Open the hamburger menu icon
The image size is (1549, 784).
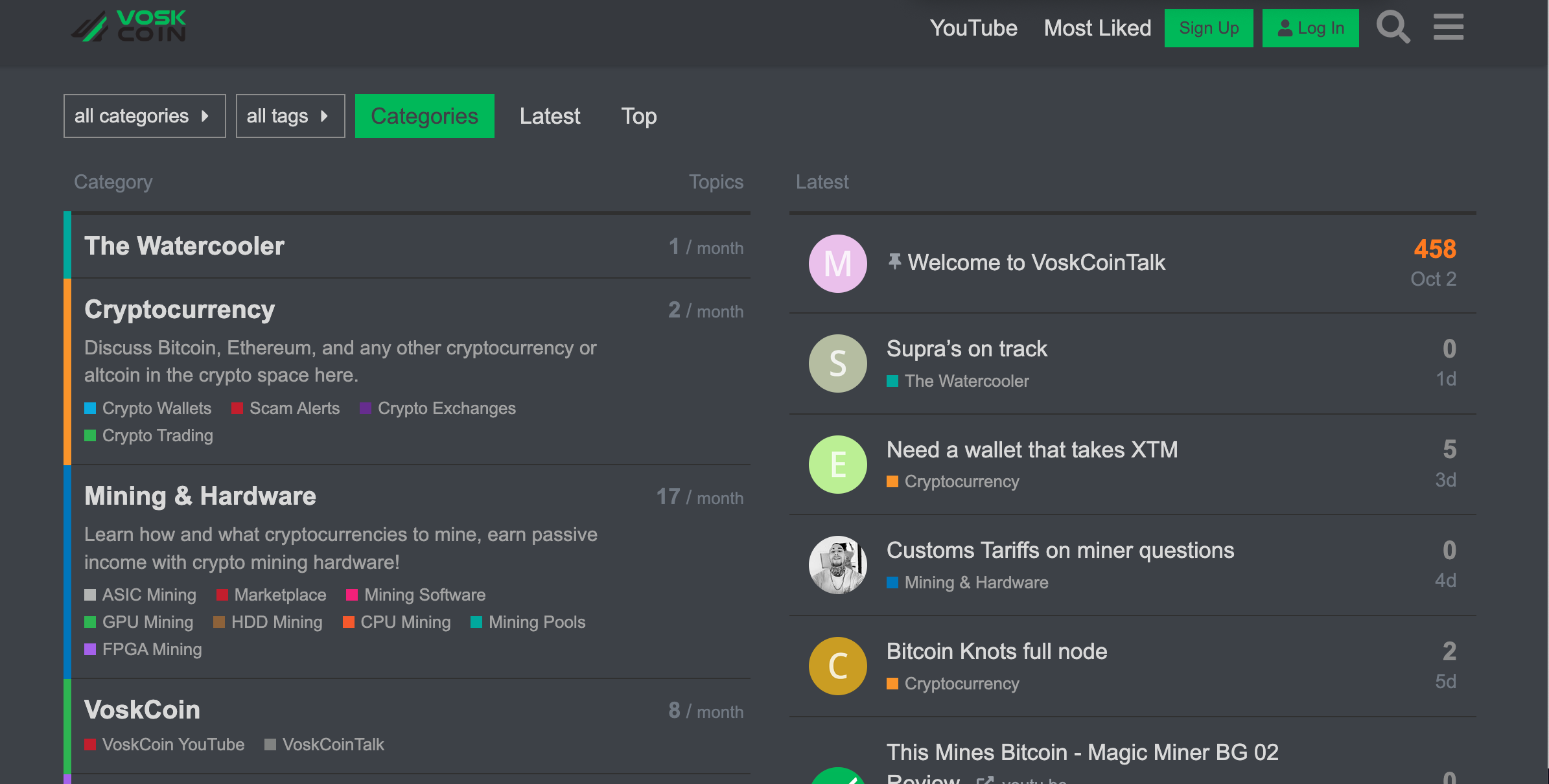coord(1448,28)
